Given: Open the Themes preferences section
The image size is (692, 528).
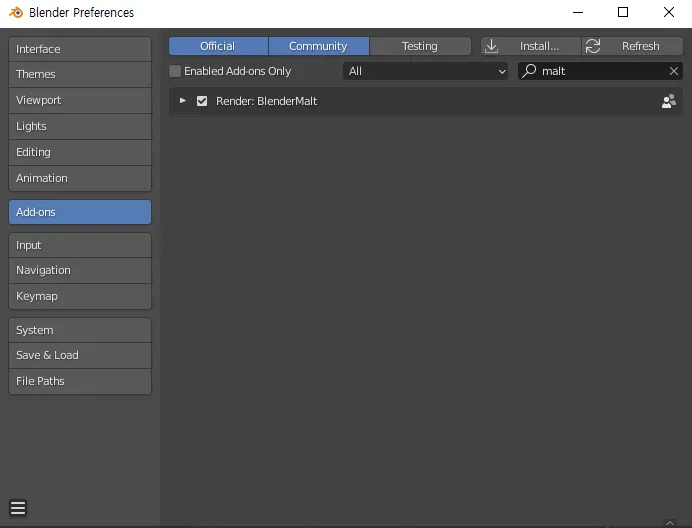Looking at the screenshot, I should 80,74.
